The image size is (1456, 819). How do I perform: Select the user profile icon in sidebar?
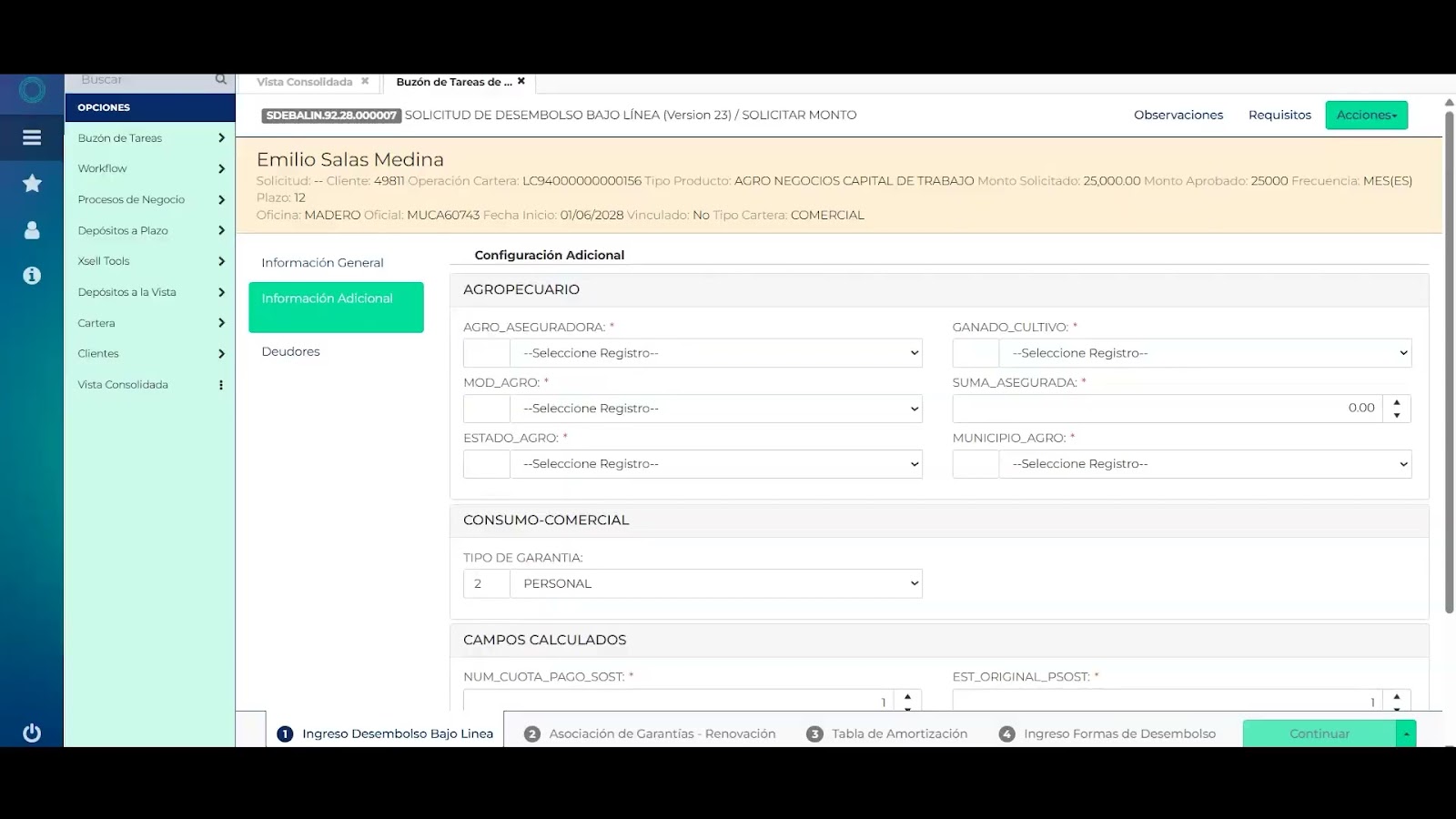32,229
